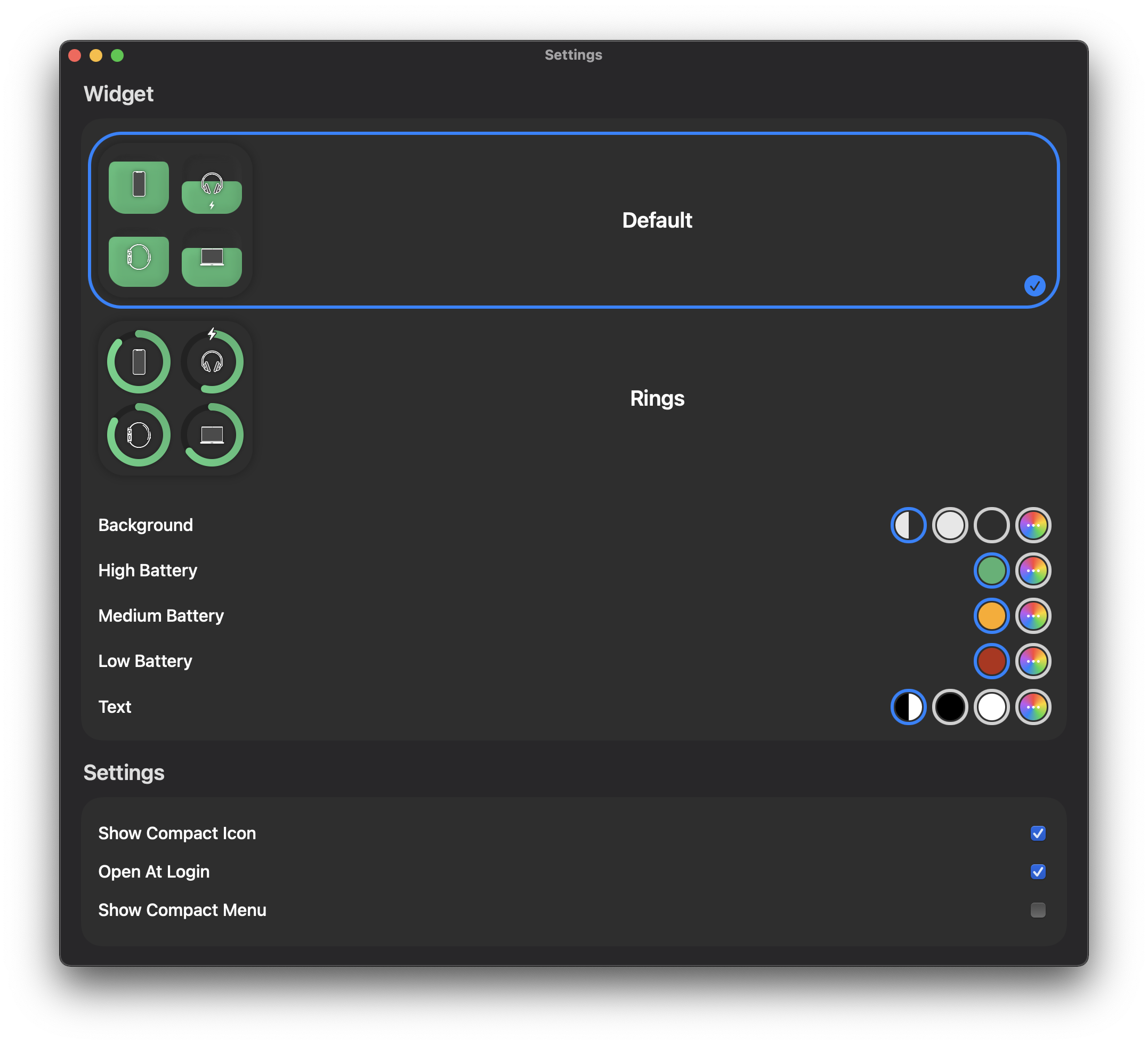Set Background to the light gray swatch
Viewport: 1148px width, 1045px height.
(x=950, y=525)
